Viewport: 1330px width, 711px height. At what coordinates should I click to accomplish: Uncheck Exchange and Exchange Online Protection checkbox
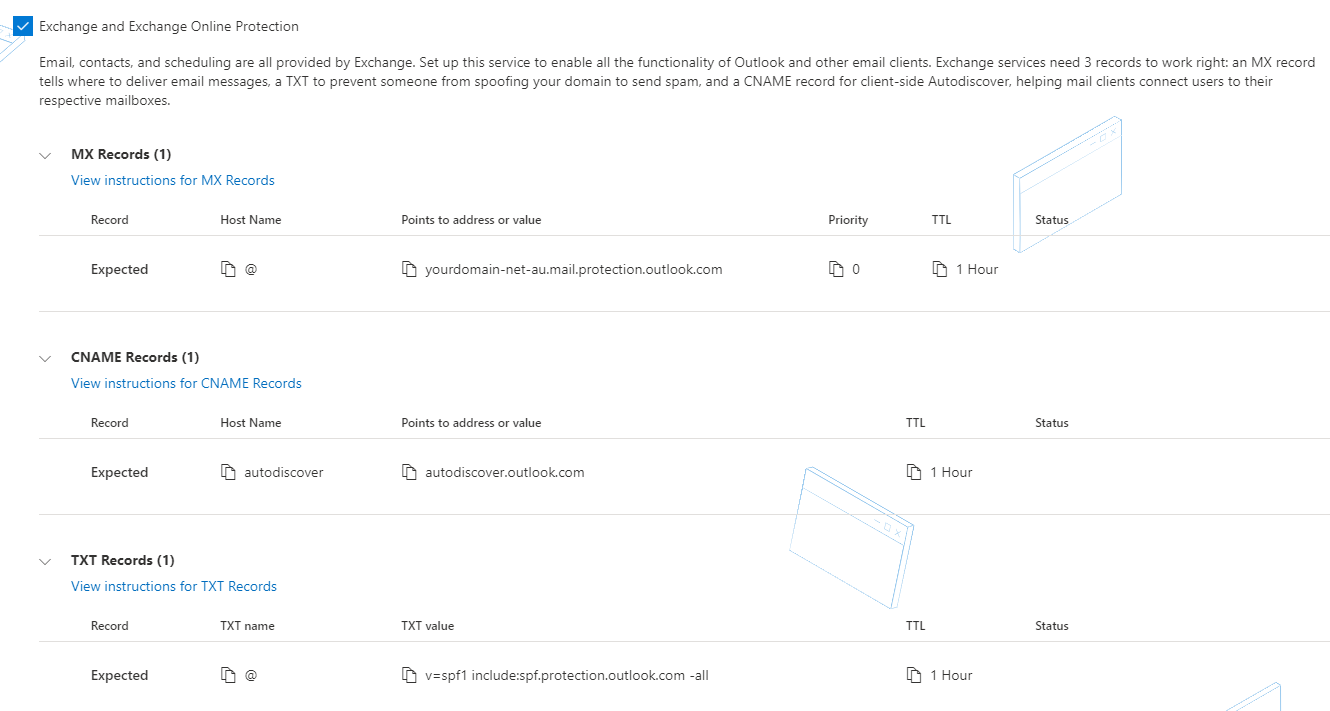coord(23,26)
